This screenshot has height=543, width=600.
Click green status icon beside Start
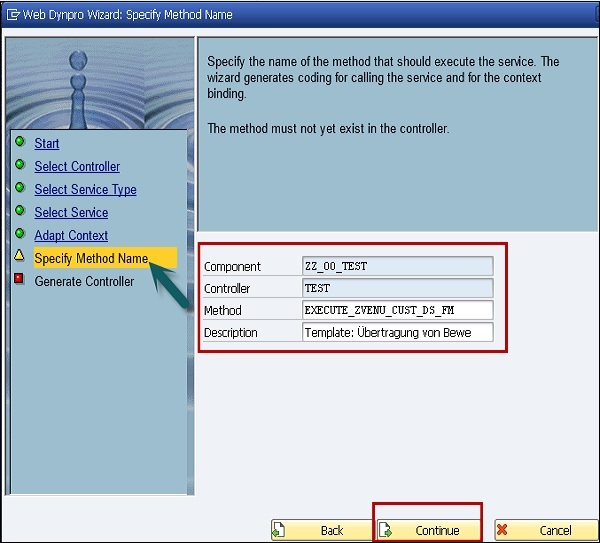pos(20,142)
